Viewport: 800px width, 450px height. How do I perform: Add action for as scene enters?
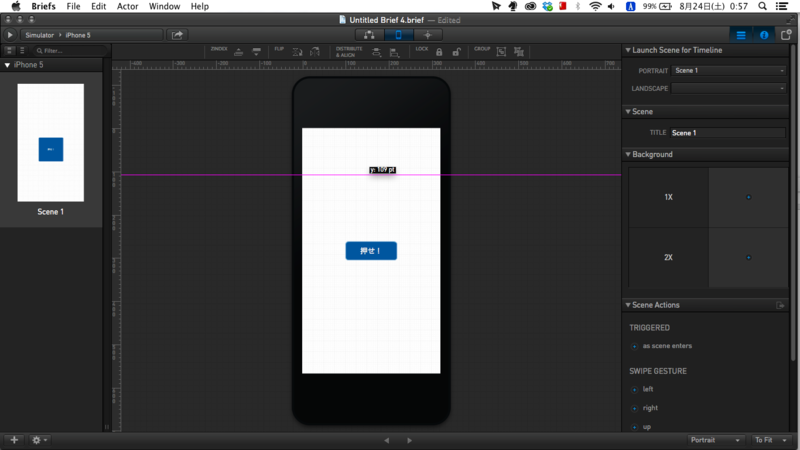pos(634,346)
